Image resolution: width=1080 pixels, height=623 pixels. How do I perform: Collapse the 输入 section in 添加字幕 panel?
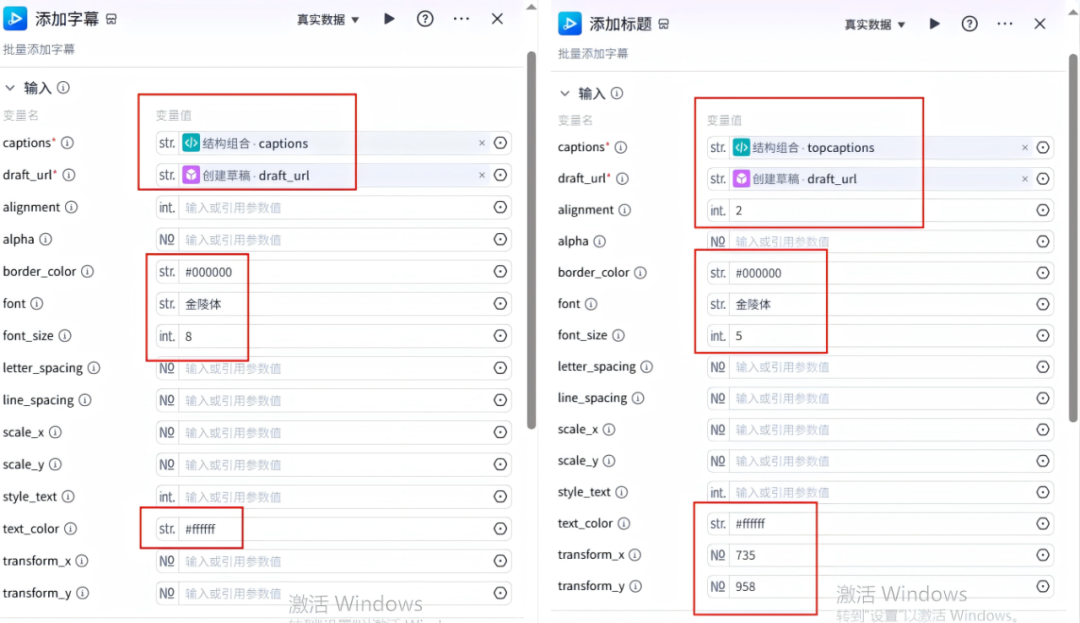(10, 87)
